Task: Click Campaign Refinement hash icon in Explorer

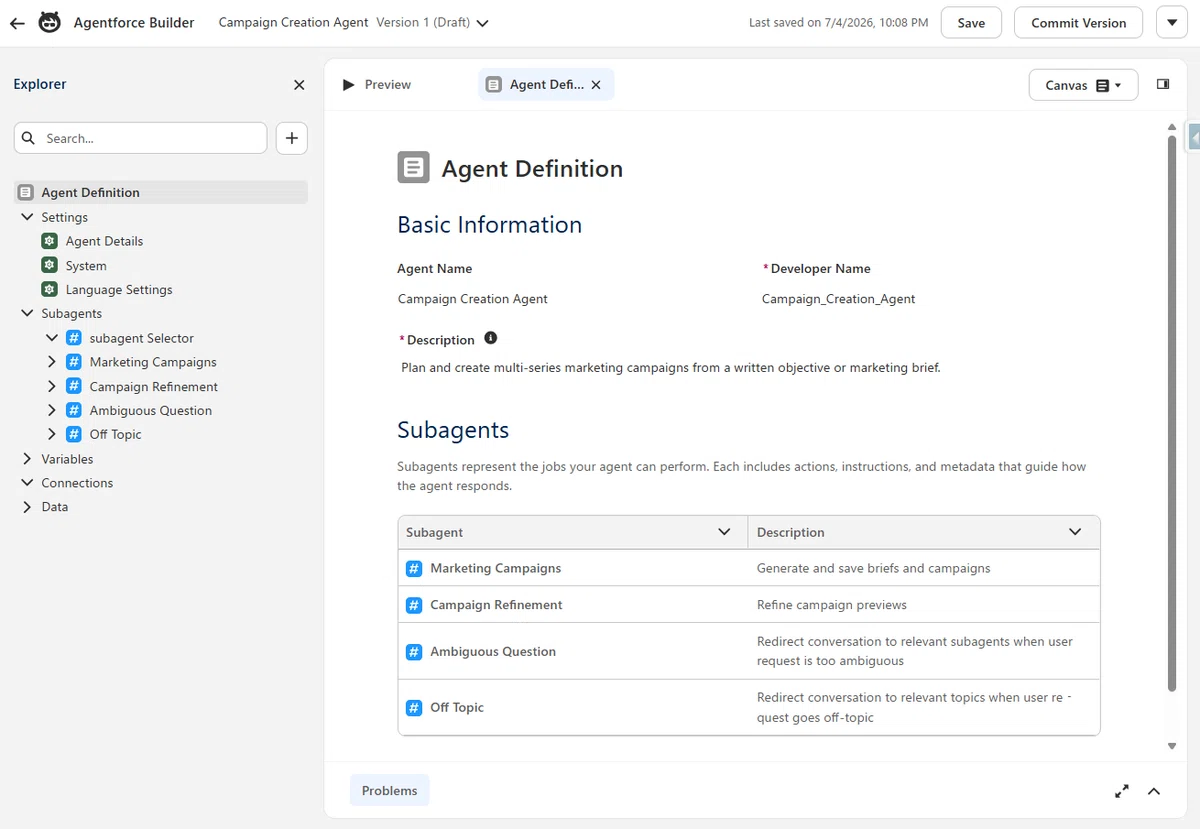Action: coord(74,386)
